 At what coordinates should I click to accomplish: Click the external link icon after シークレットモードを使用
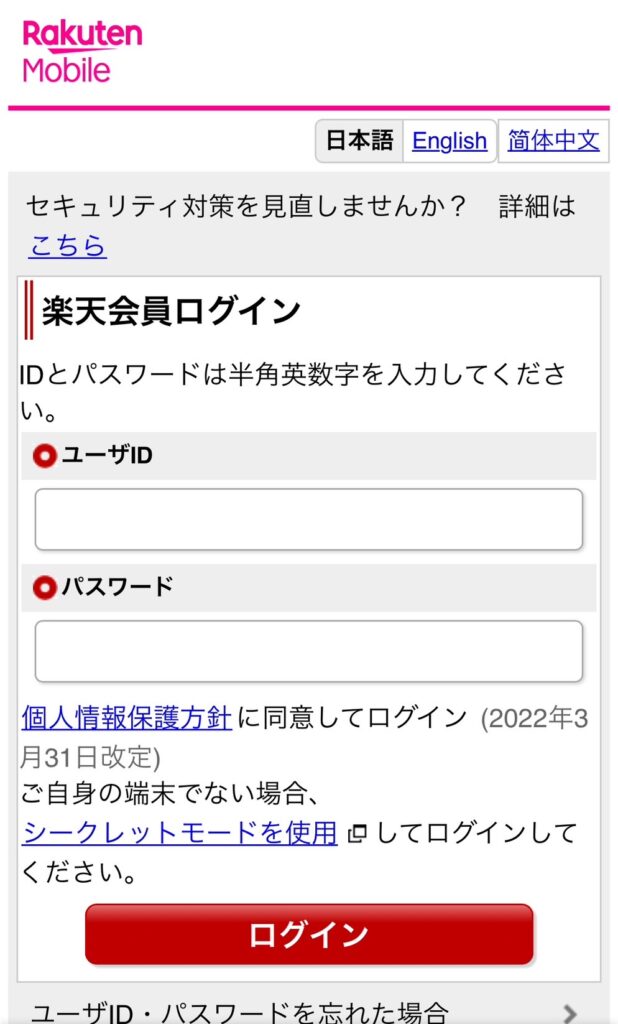pyautogui.click(x=355, y=834)
